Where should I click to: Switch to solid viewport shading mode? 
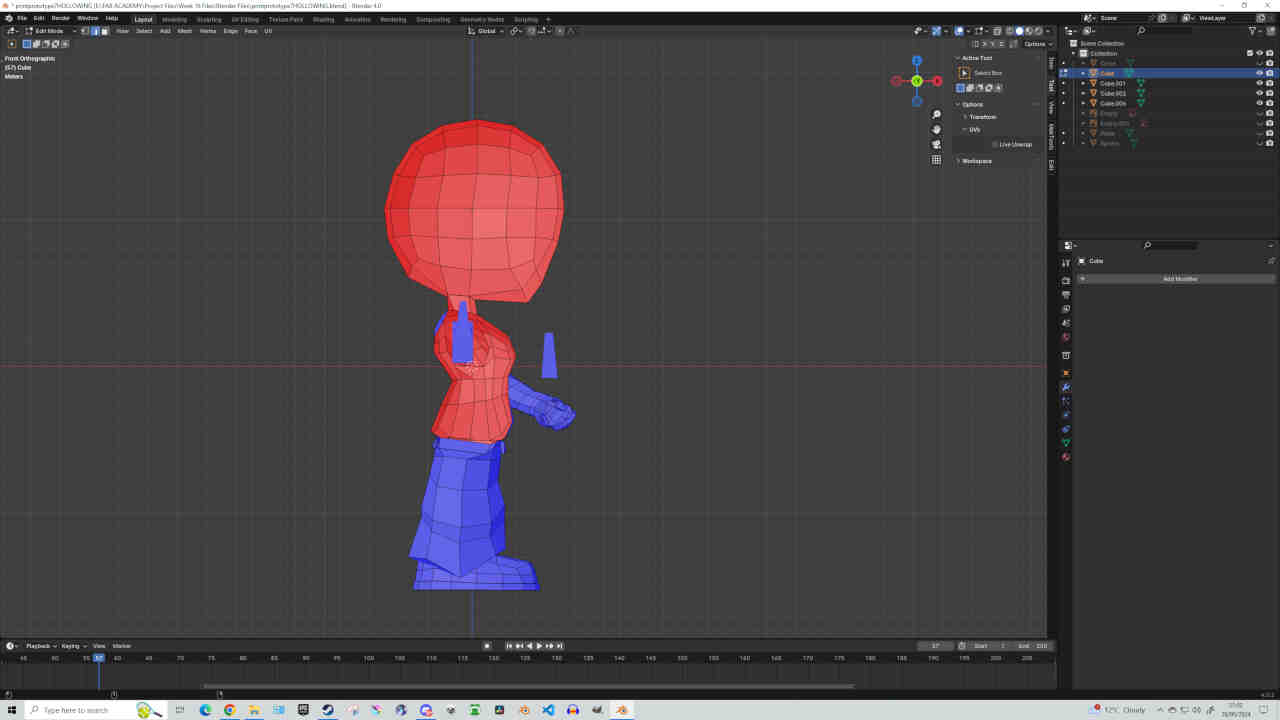(x=1019, y=31)
